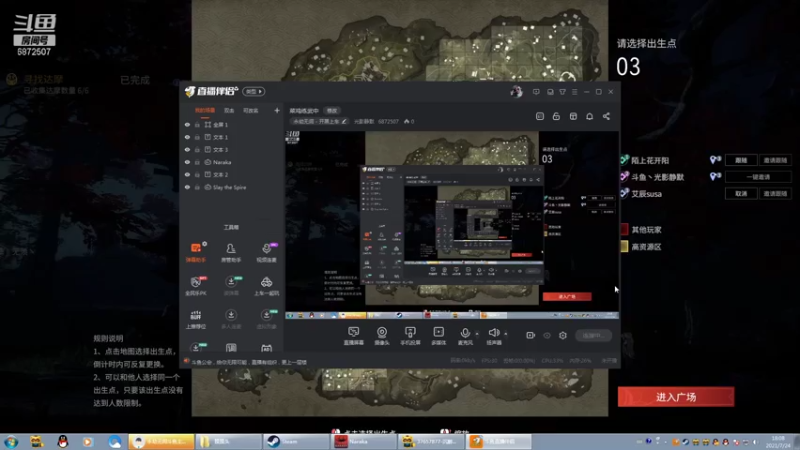The image size is (800, 450).
Task: Add a 摄像头 camera source
Action: click(382, 336)
